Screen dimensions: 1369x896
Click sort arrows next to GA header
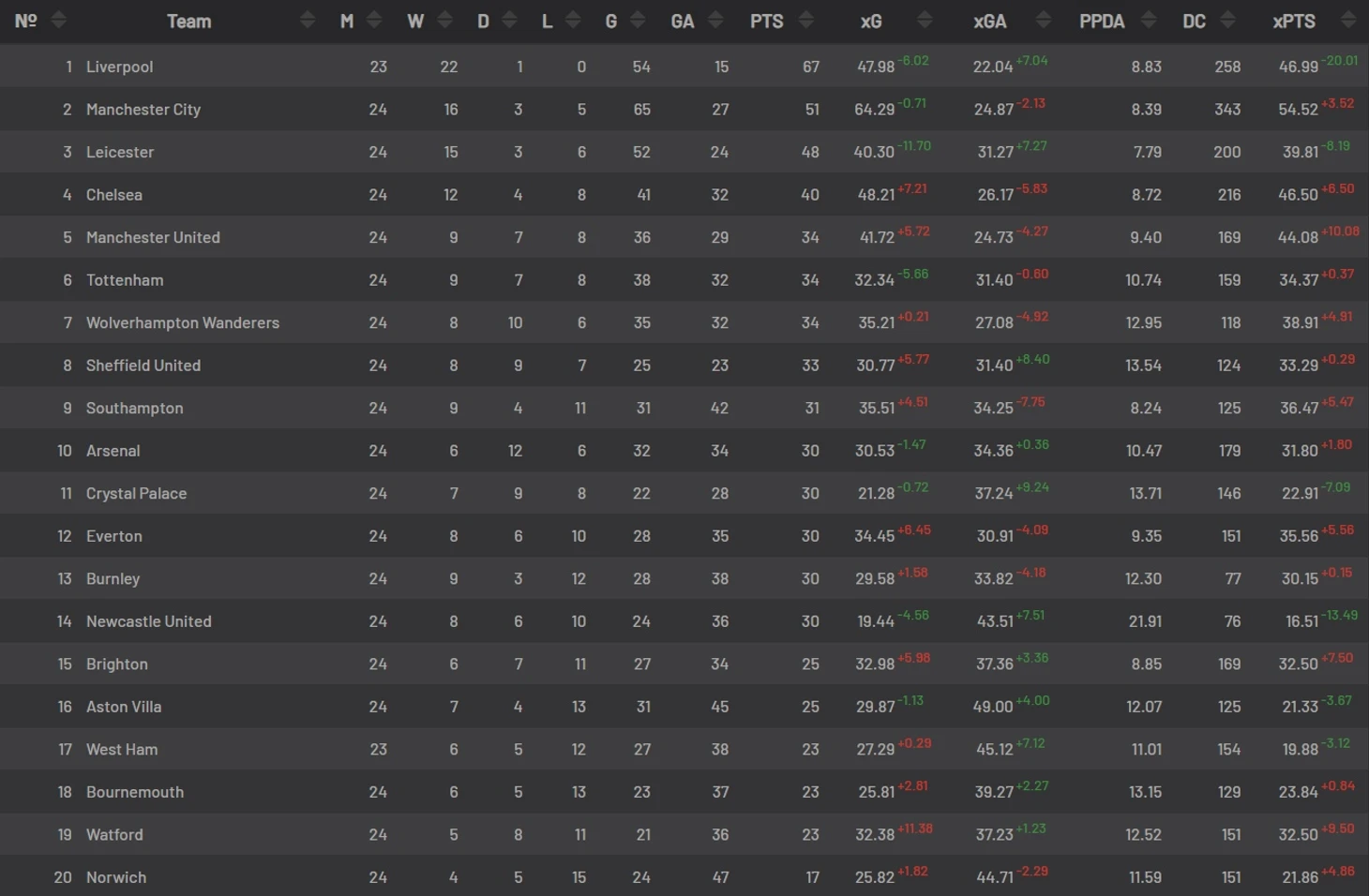tap(715, 20)
